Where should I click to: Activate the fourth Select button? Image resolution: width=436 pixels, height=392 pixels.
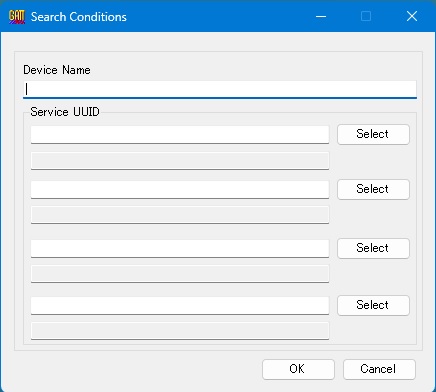[373, 305]
